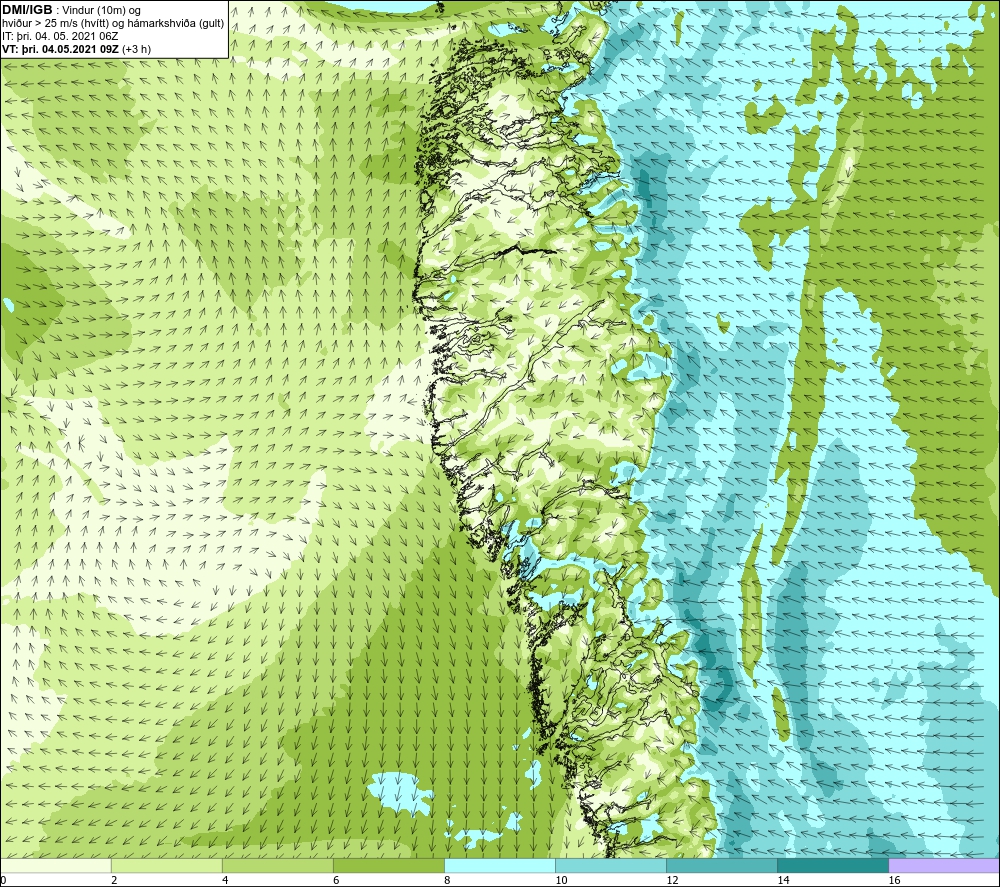Image resolution: width=1000 pixels, height=887 pixels.
Task: Click the purple swatch above 16 m/s
Action: pos(944,866)
